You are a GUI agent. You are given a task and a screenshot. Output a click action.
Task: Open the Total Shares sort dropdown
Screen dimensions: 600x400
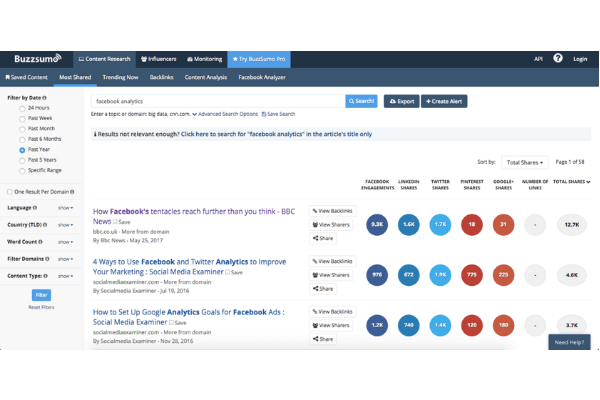coord(525,162)
